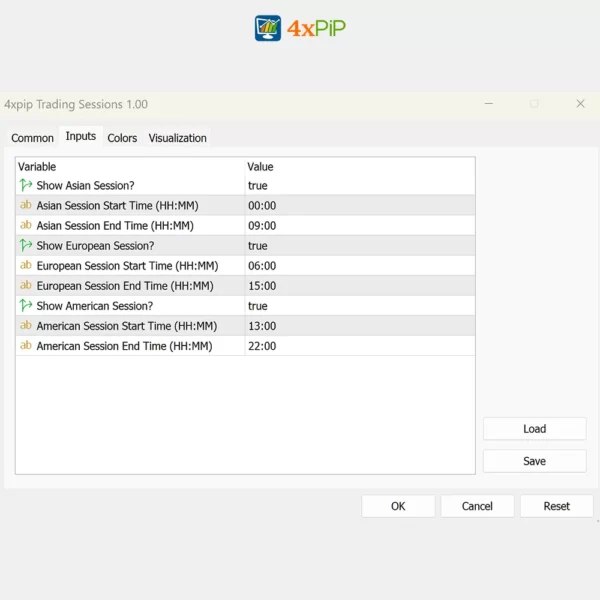600x600 pixels.
Task: Toggle the Show European Session true value
Action: pyautogui.click(x=258, y=246)
